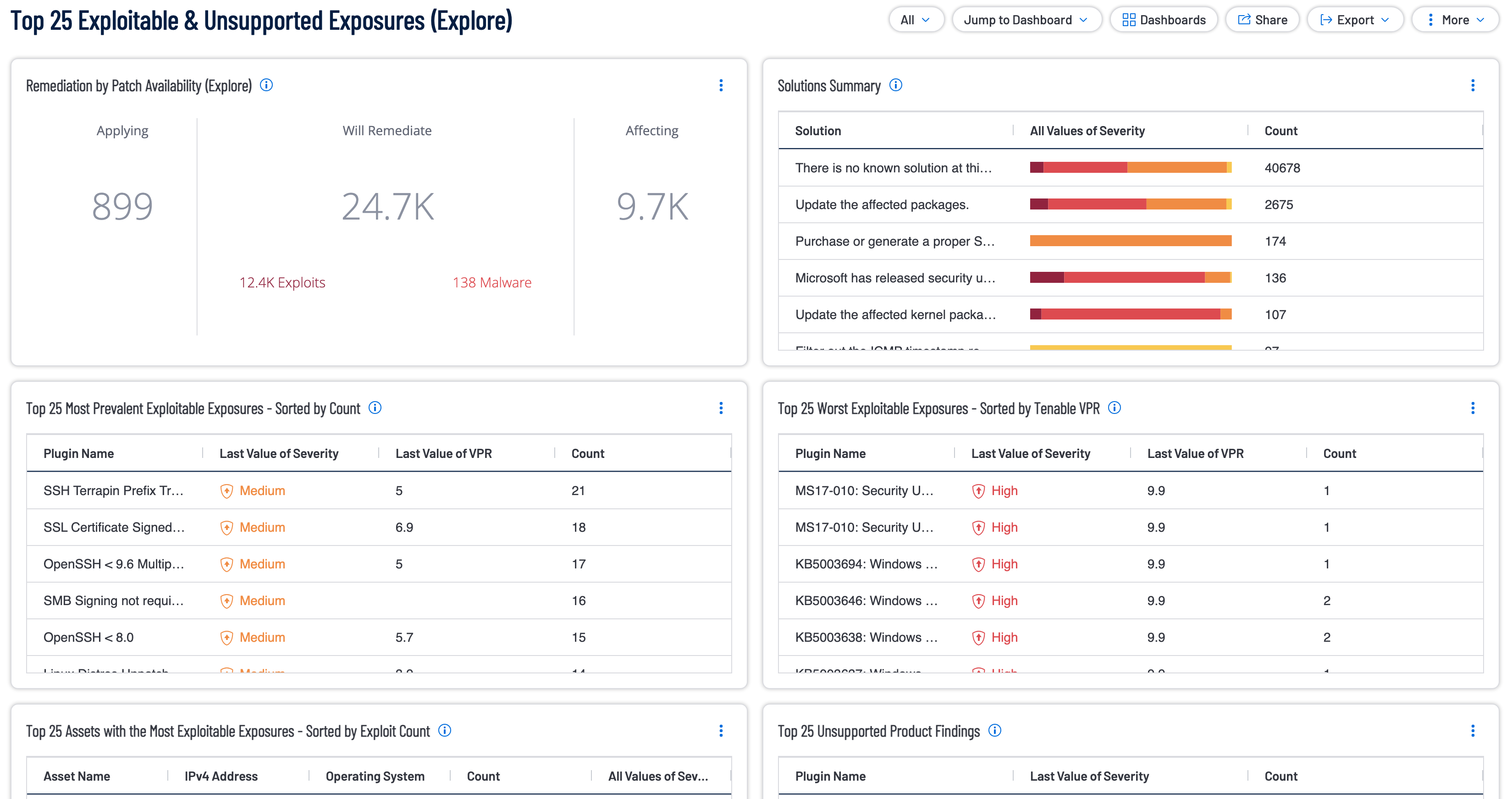
Task: Open options menu for Worst Exploitable Exposures widget
Action: point(1473,408)
